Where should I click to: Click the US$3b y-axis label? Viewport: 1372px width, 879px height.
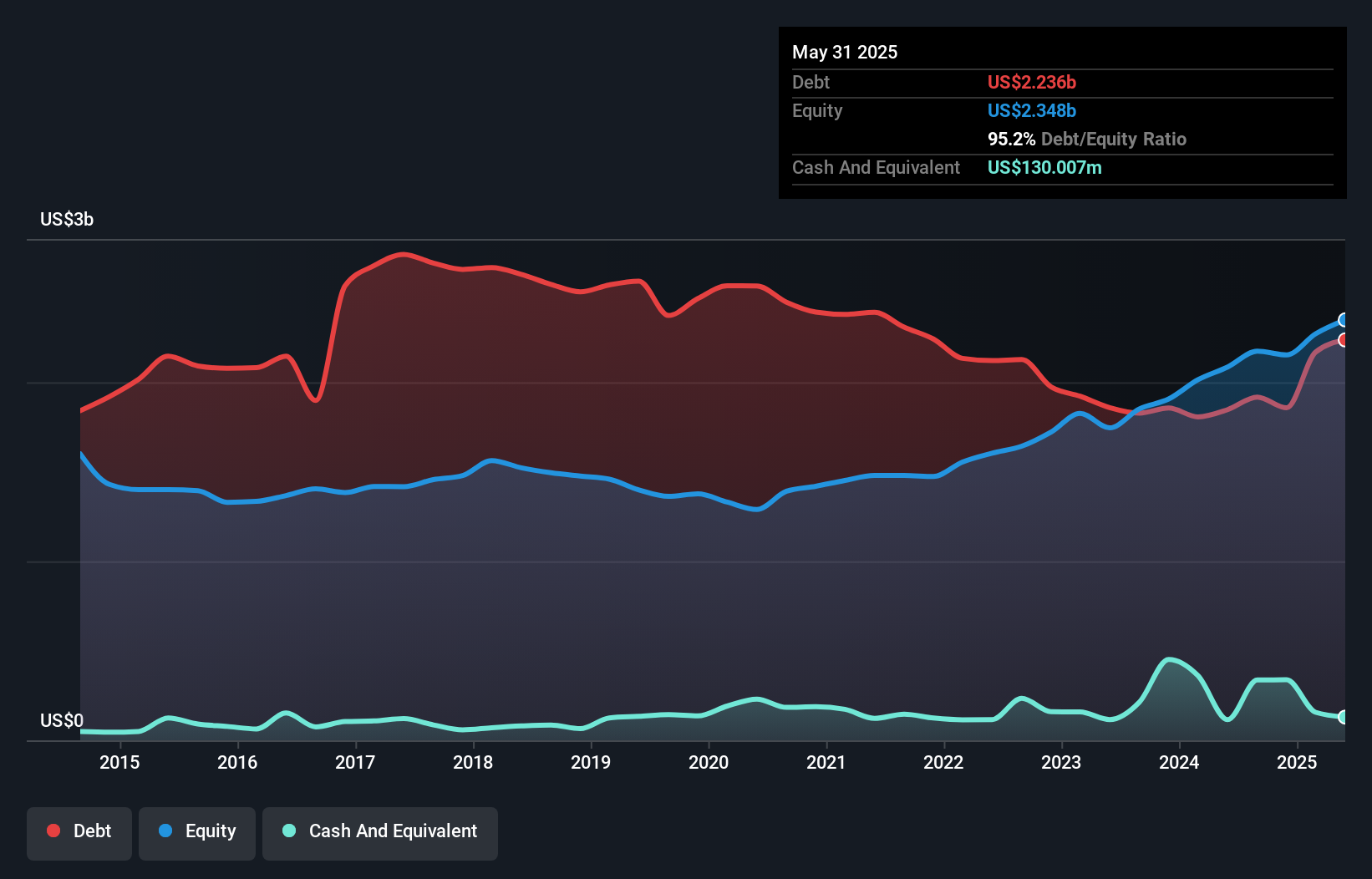pos(67,220)
